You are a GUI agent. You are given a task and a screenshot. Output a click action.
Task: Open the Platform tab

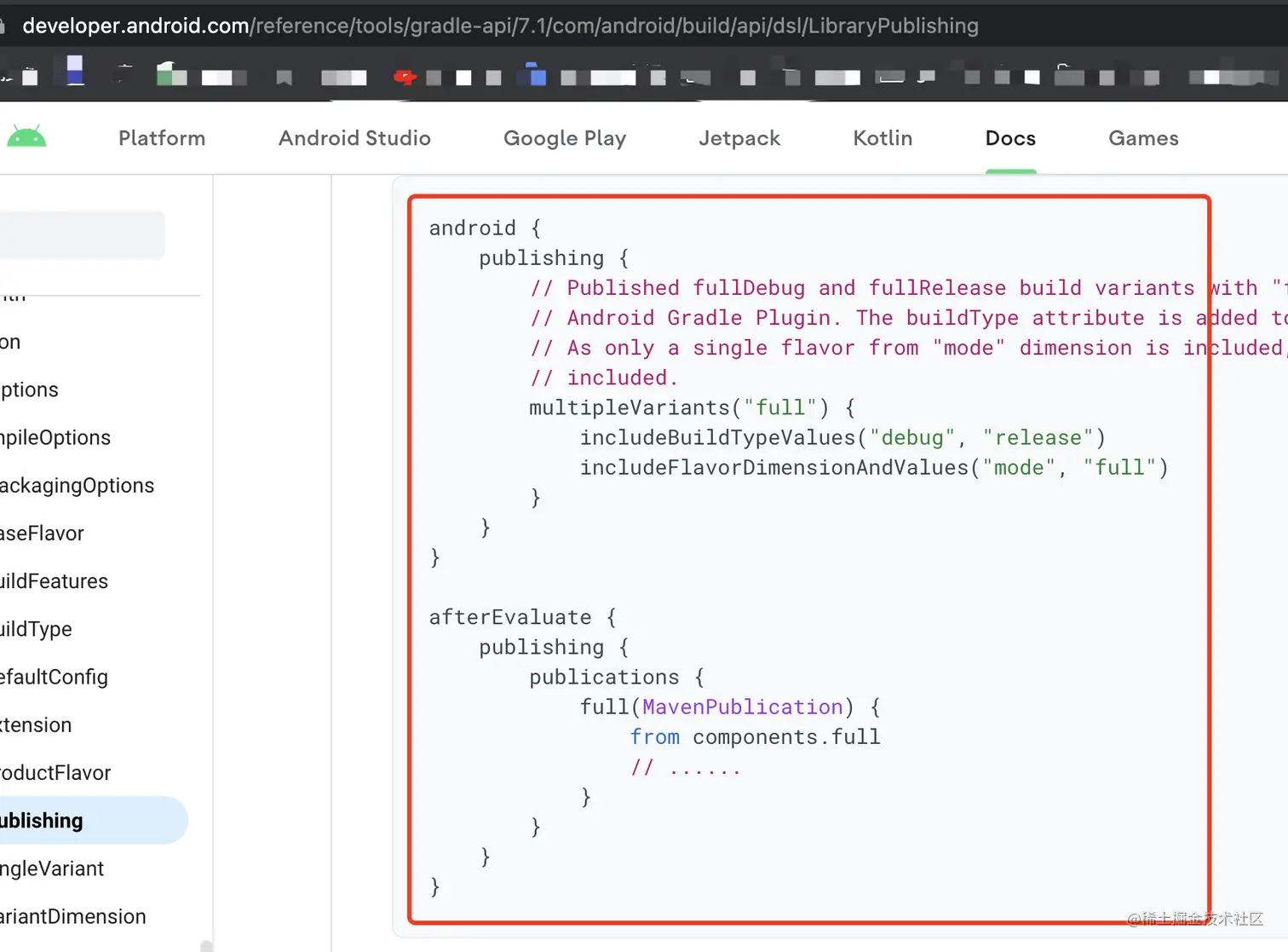coord(162,138)
